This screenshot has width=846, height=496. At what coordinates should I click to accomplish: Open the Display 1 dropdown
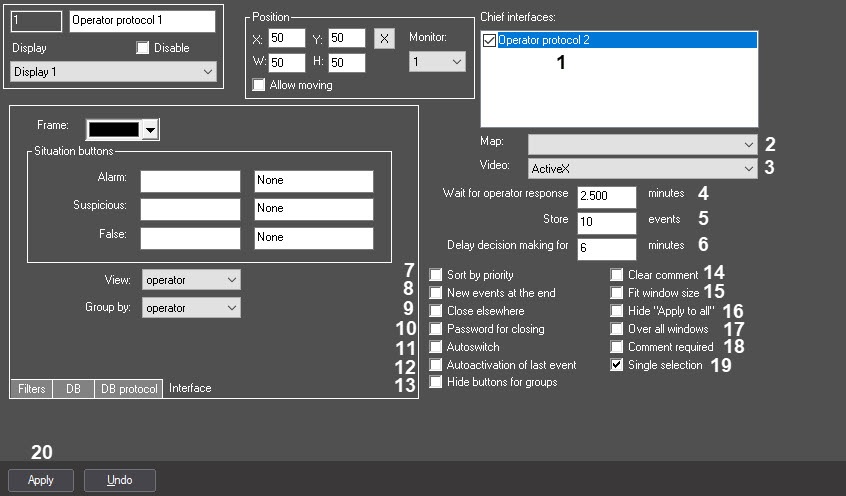[x=112, y=72]
